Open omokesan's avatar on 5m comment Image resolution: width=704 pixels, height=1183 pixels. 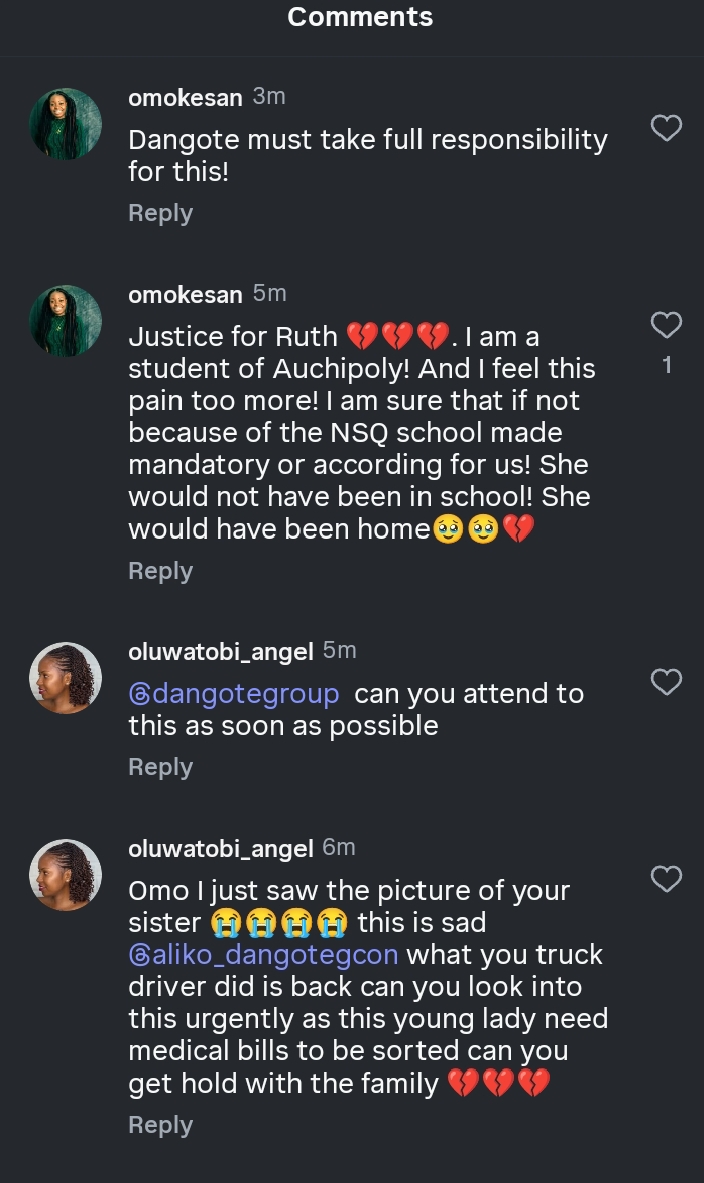pos(66,321)
